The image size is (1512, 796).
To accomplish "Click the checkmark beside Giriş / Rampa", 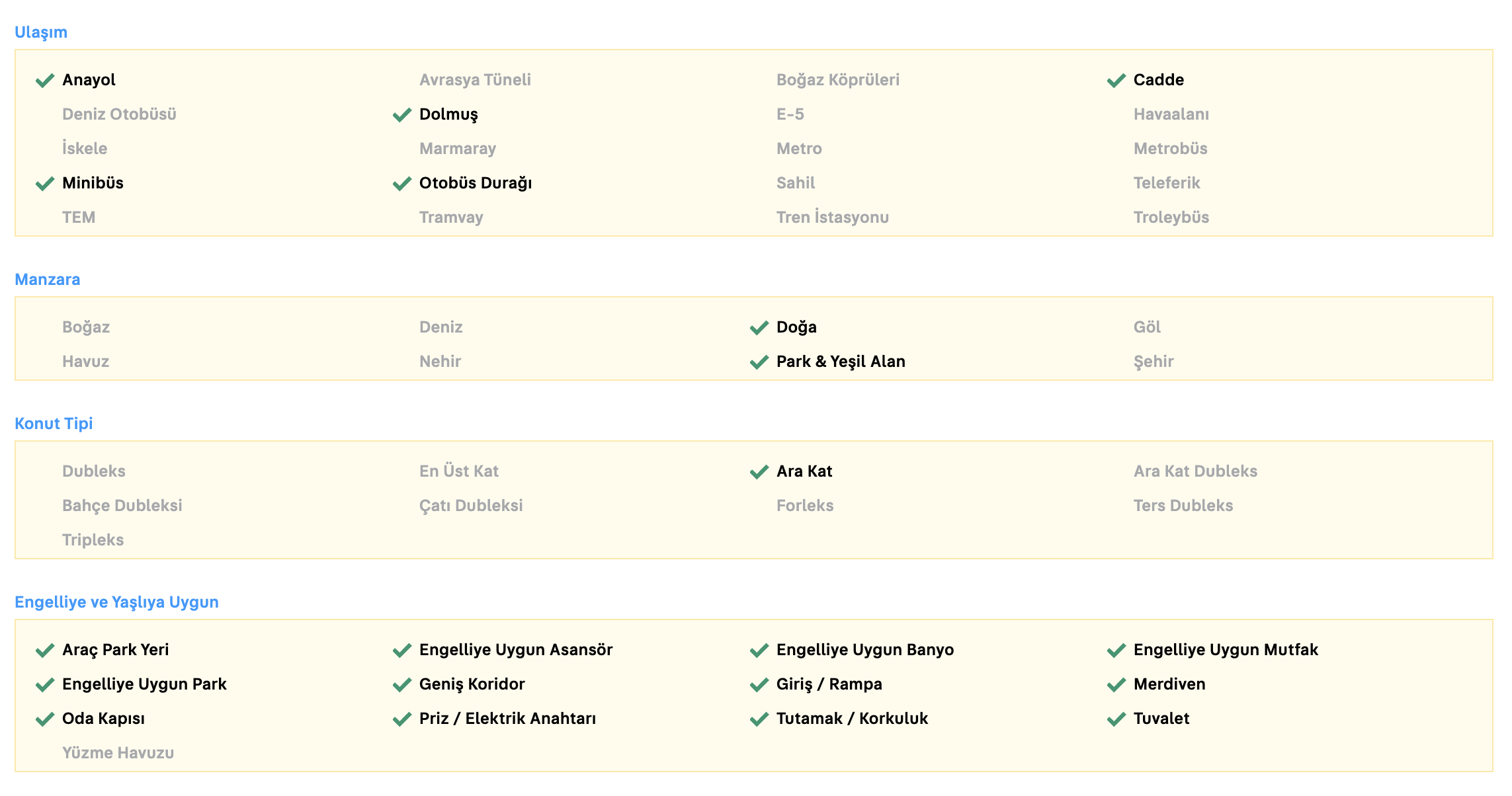I will pos(759,685).
